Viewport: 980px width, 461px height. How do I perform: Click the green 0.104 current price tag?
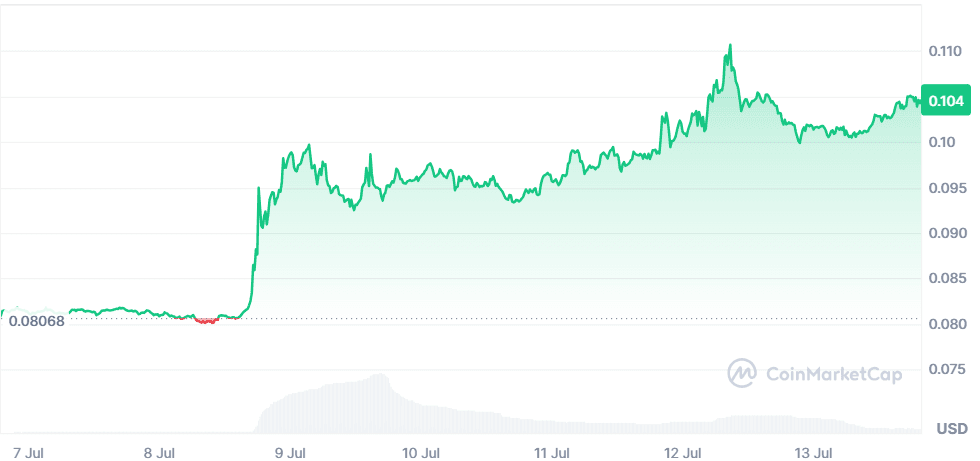pyautogui.click(x=946, y=100)
